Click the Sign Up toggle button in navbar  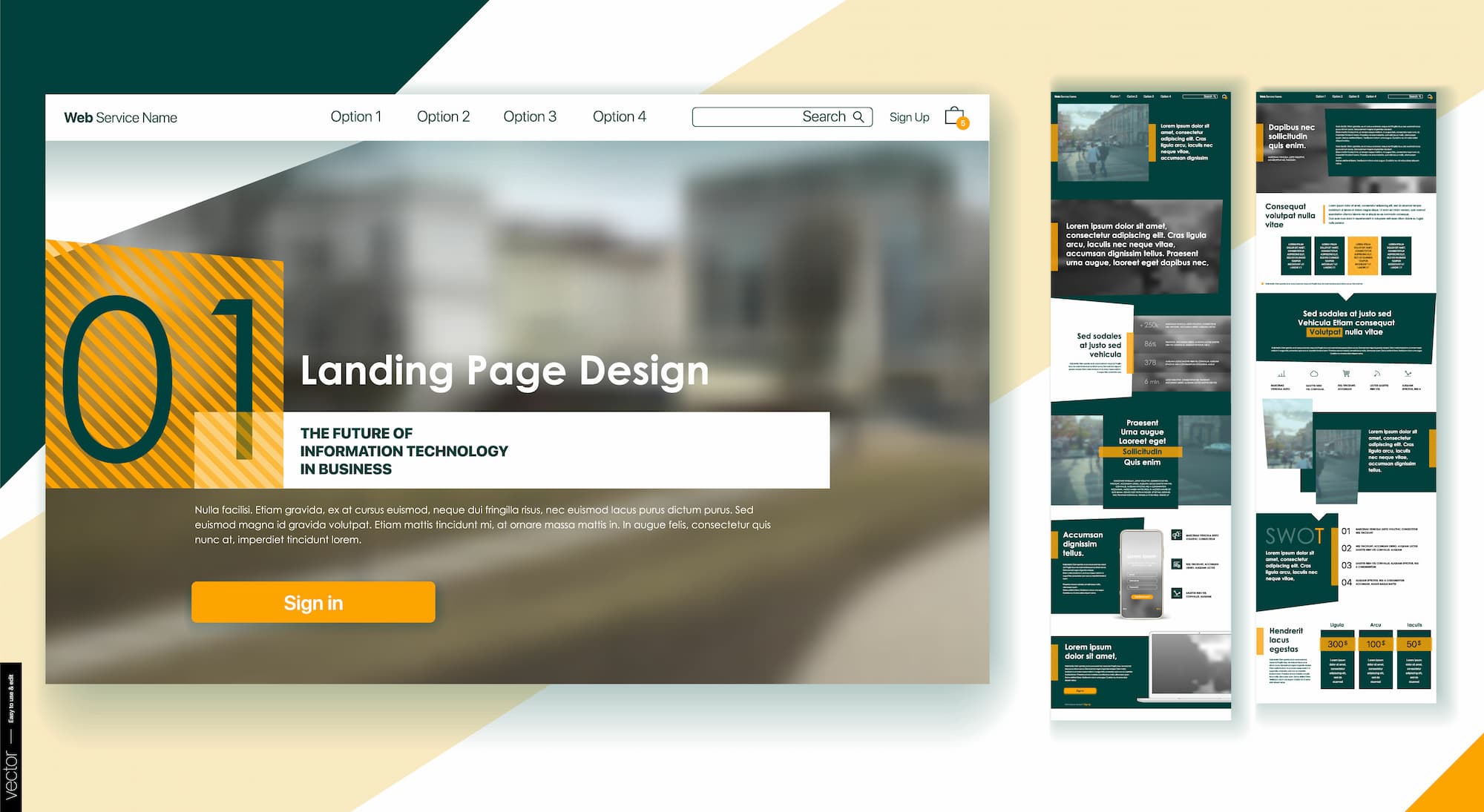point(905,117)
